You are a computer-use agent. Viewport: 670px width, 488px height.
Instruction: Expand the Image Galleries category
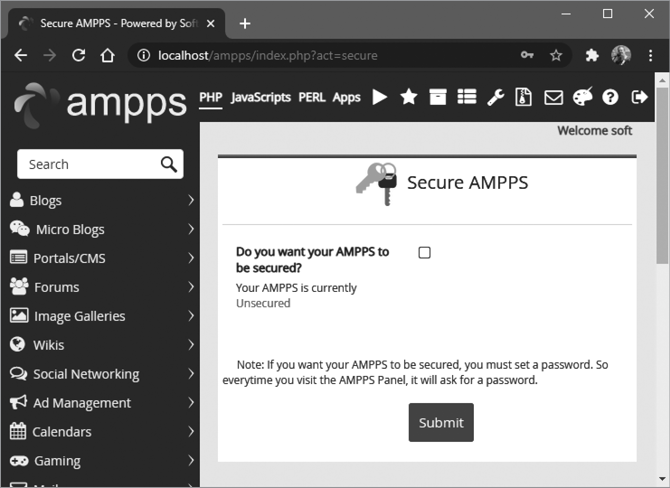tap(100, 316)
